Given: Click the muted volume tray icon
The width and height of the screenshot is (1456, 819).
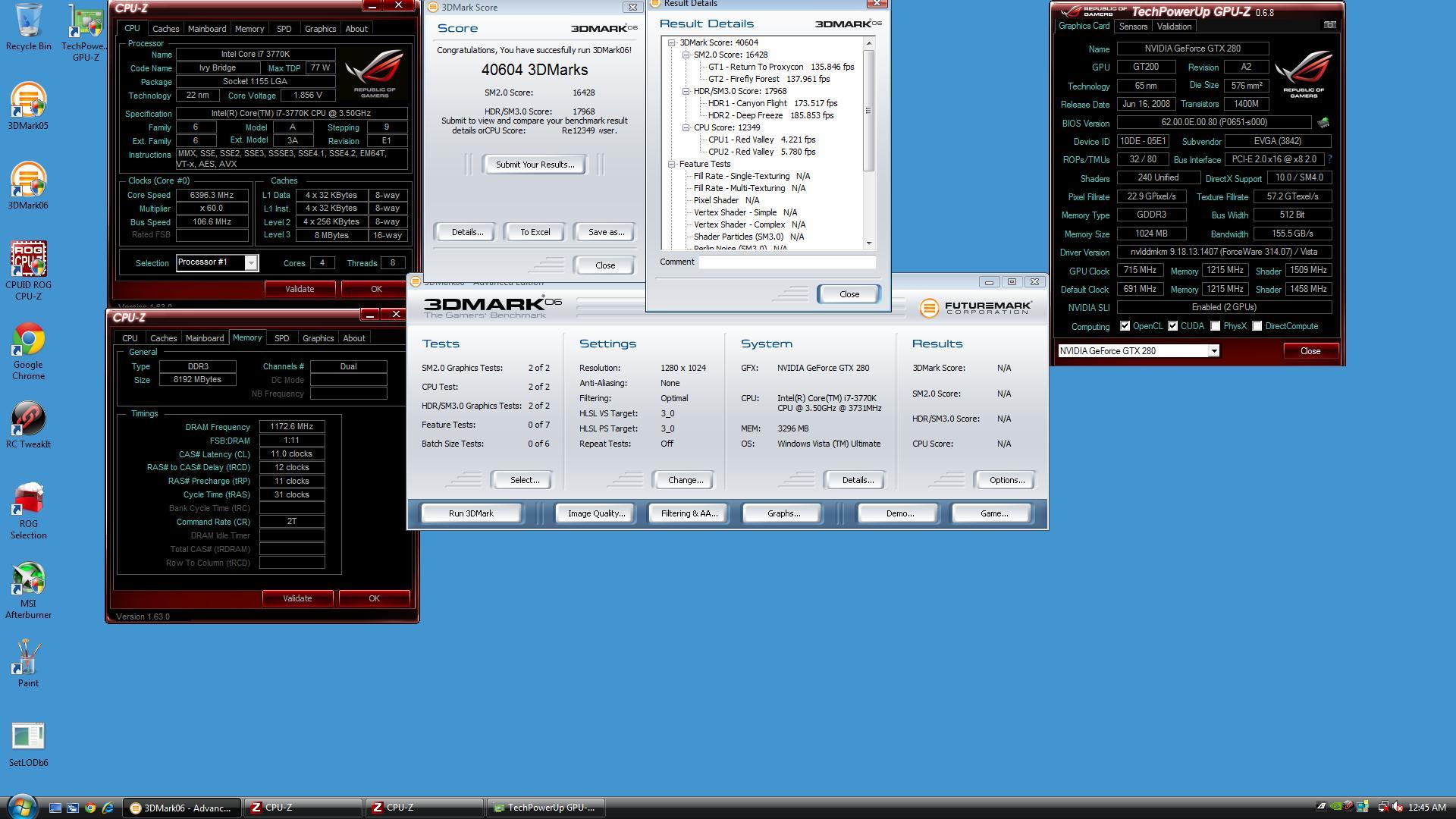Looking at the screenshot, I should (x=1398, y=807).
